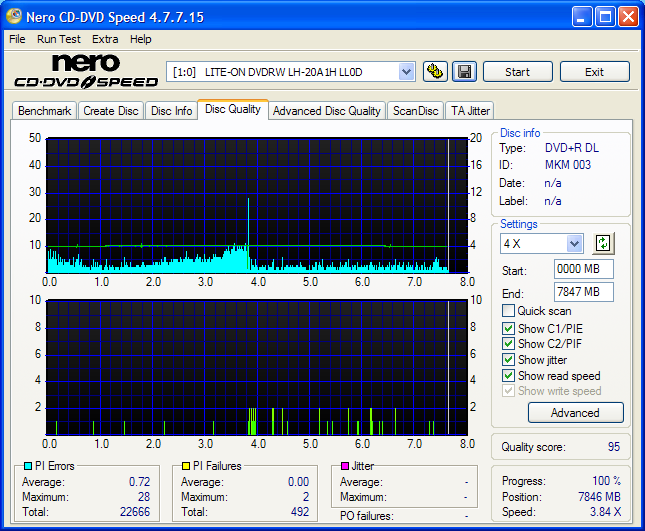
Task: Click the magenta Jitter color swatch
Action: 345,466
